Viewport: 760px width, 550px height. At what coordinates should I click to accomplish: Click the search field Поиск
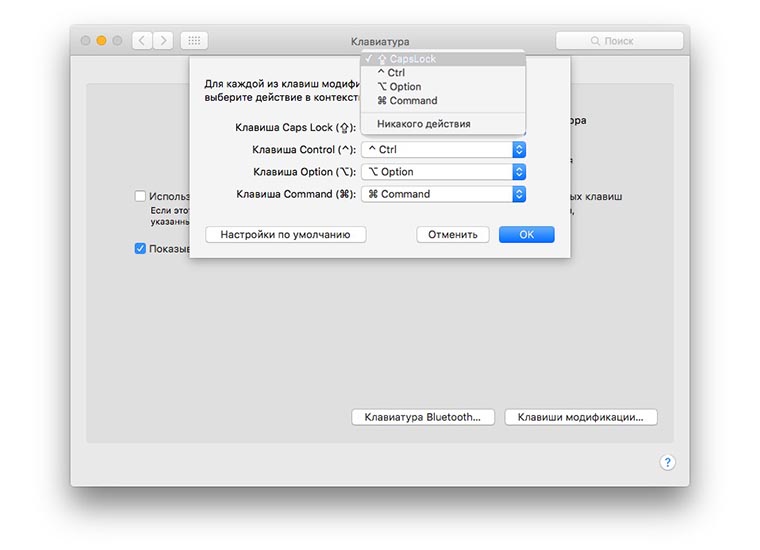point(619,41)
